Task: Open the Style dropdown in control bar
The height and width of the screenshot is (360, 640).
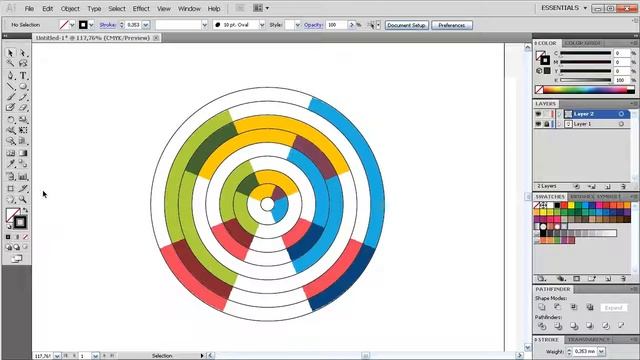Action: pyautogui.click(x=297, y=25)
